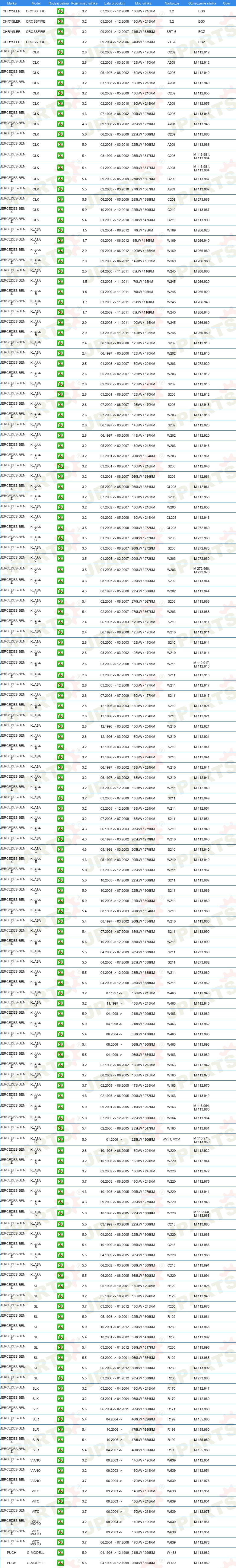Click fuel icon in Crossfire 05.2004 row
The width and height of the screenshot is (236, 1568).
(x=60, y=21)
